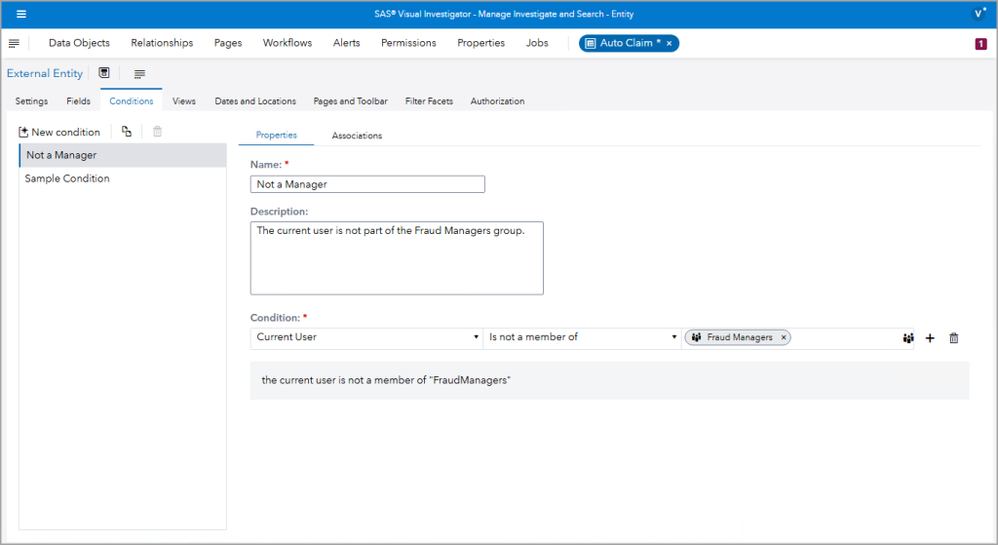Open the user profile V icon
This screenshot has height=545, width=998.
(x=979, y=13)
